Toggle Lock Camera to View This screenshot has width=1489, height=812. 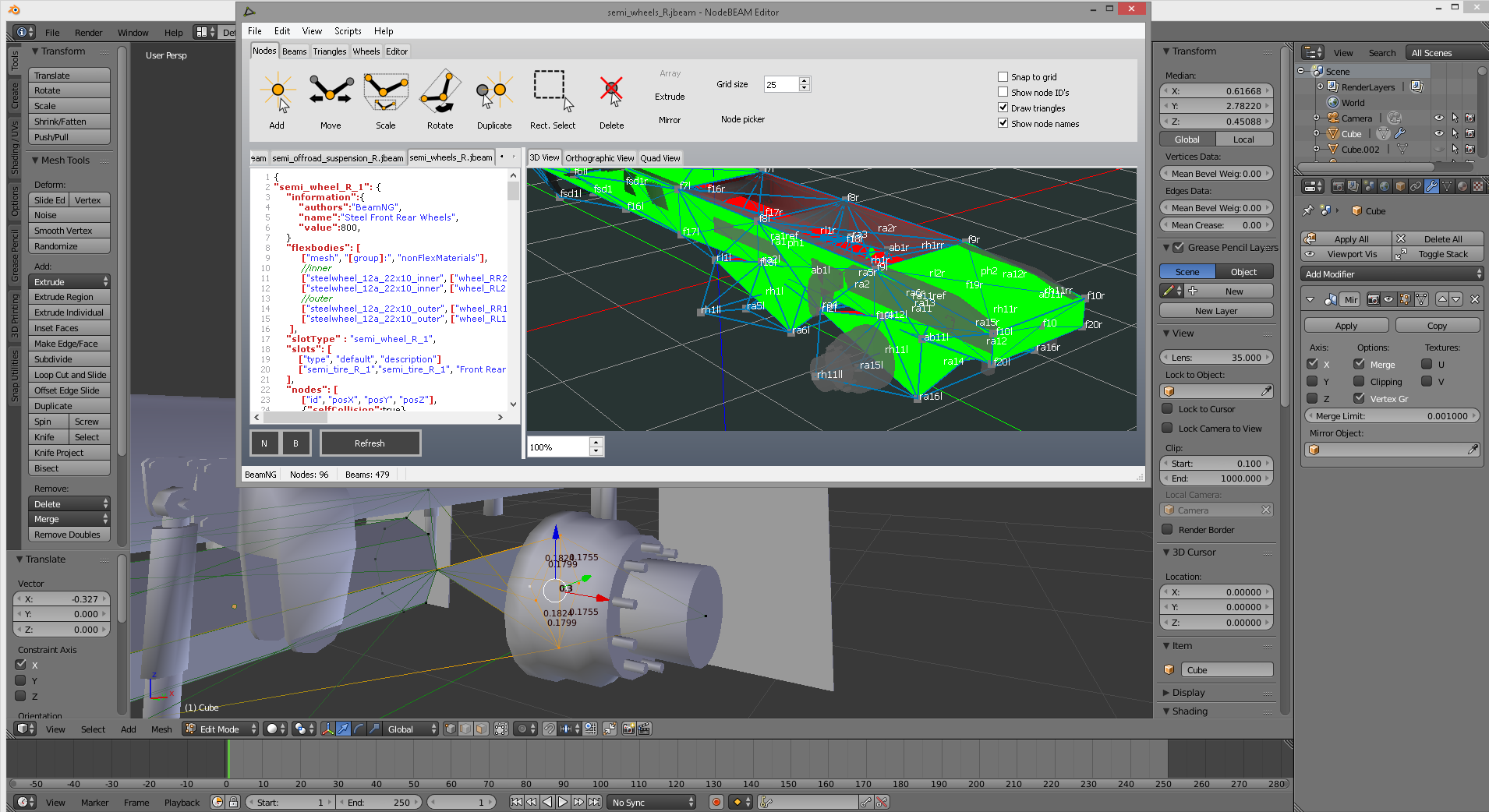(x=1167, y=429)
